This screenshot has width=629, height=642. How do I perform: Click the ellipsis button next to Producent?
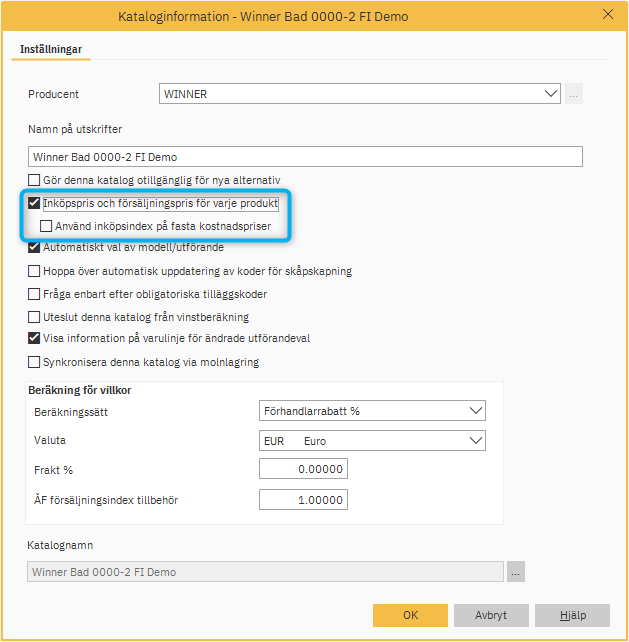click(574, 94)
